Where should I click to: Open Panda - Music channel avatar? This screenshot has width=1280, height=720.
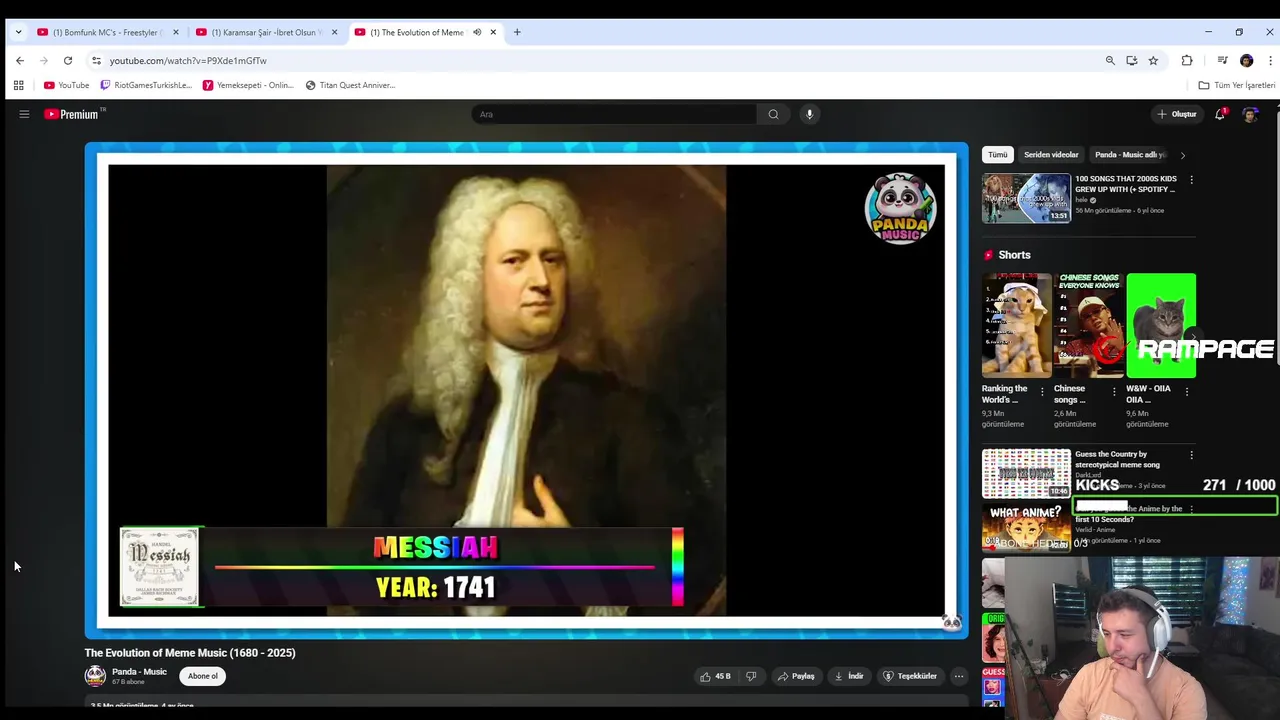pyautogui.click(x=95, y=676)
